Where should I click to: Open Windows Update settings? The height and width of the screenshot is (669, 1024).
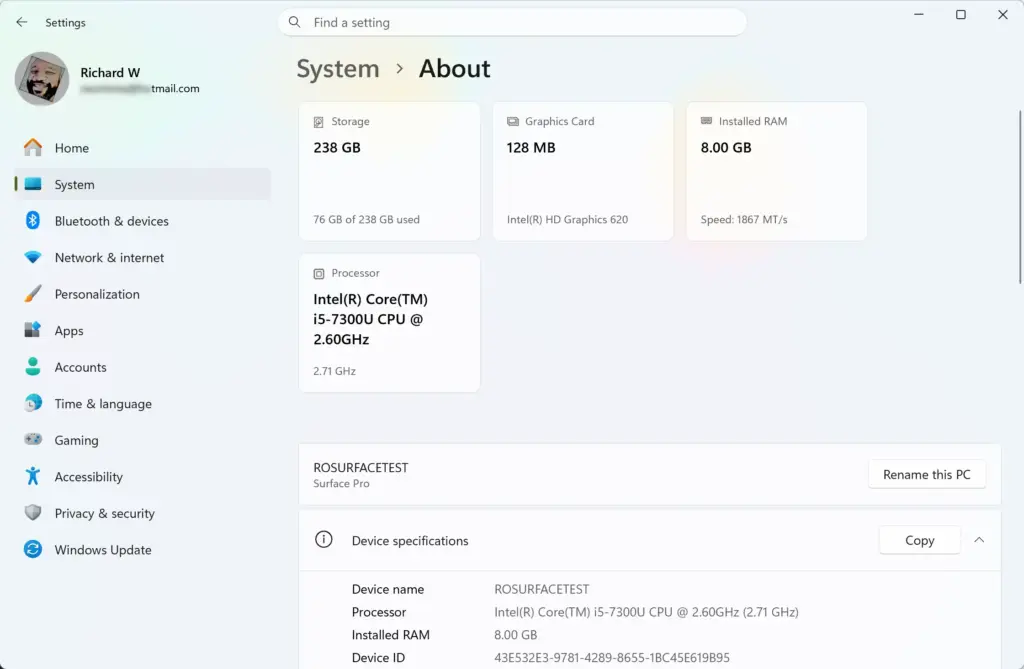point(142,550)
